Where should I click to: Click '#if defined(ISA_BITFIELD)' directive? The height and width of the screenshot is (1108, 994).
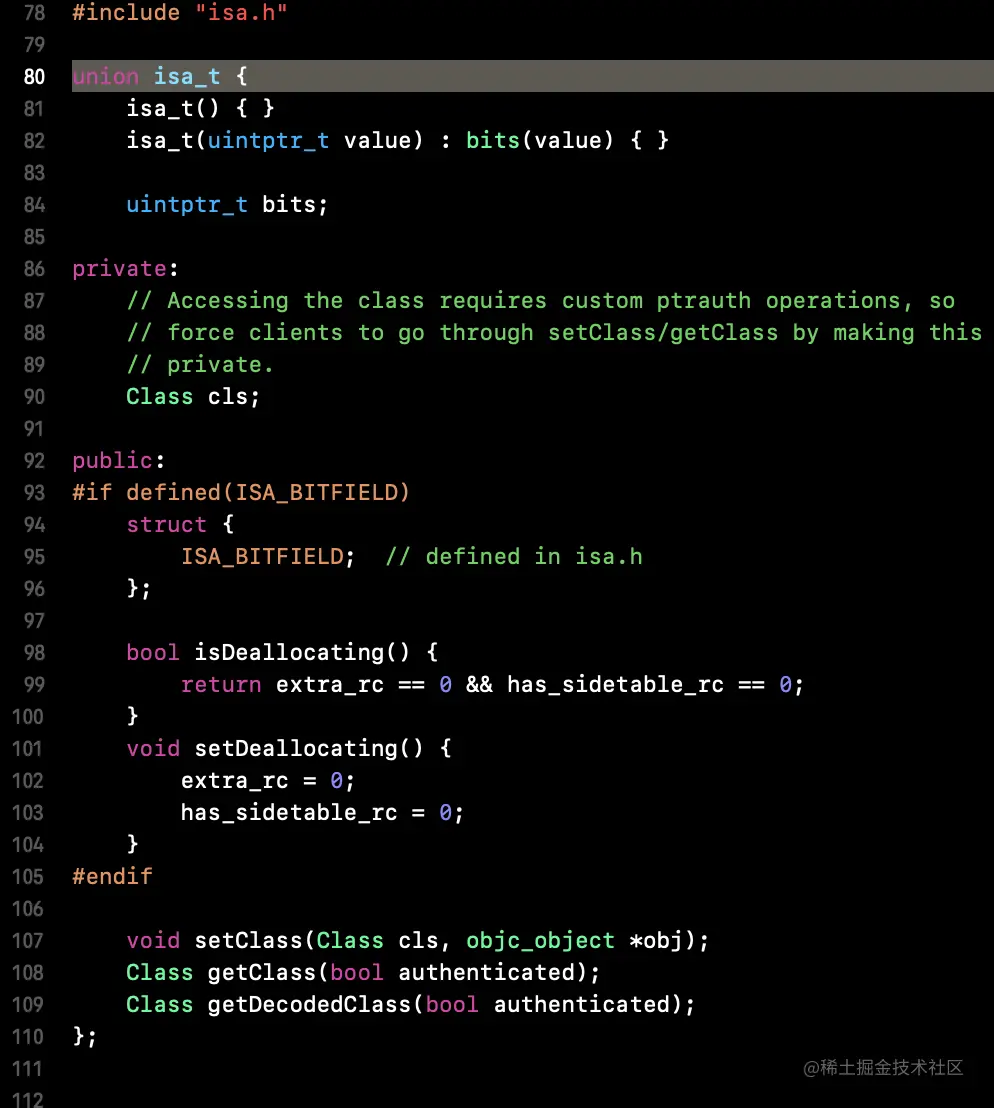coord(241,493)
